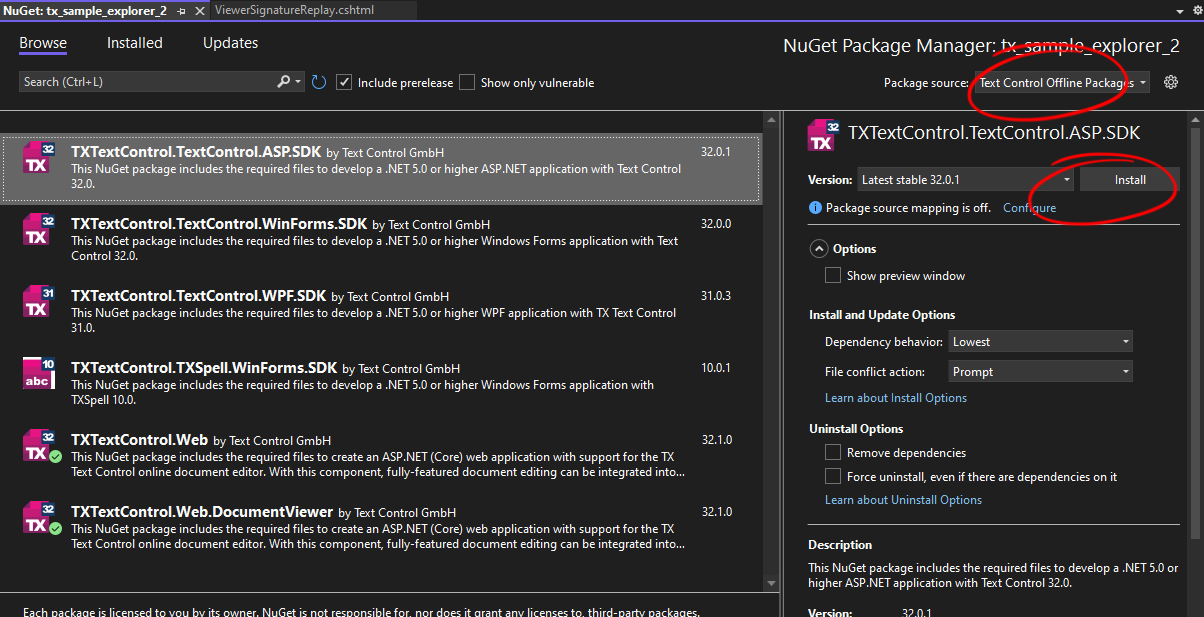Viewport: 1204px width, 617px height.
Task: Click TXTextControl.Web.DocumentViewer package icon
Action: tap(38, 518)
